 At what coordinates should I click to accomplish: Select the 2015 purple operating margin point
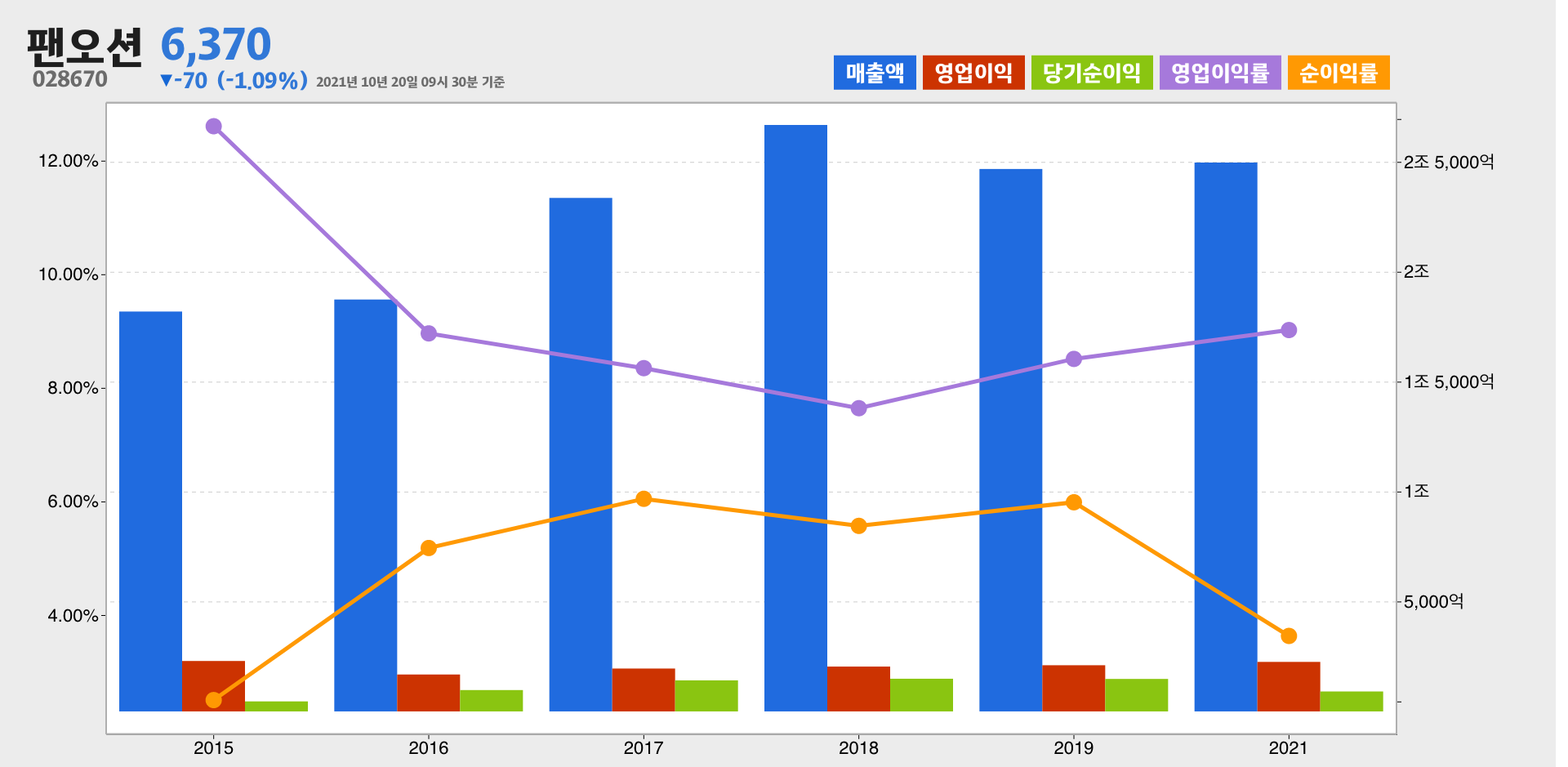[x=214, y=126]
